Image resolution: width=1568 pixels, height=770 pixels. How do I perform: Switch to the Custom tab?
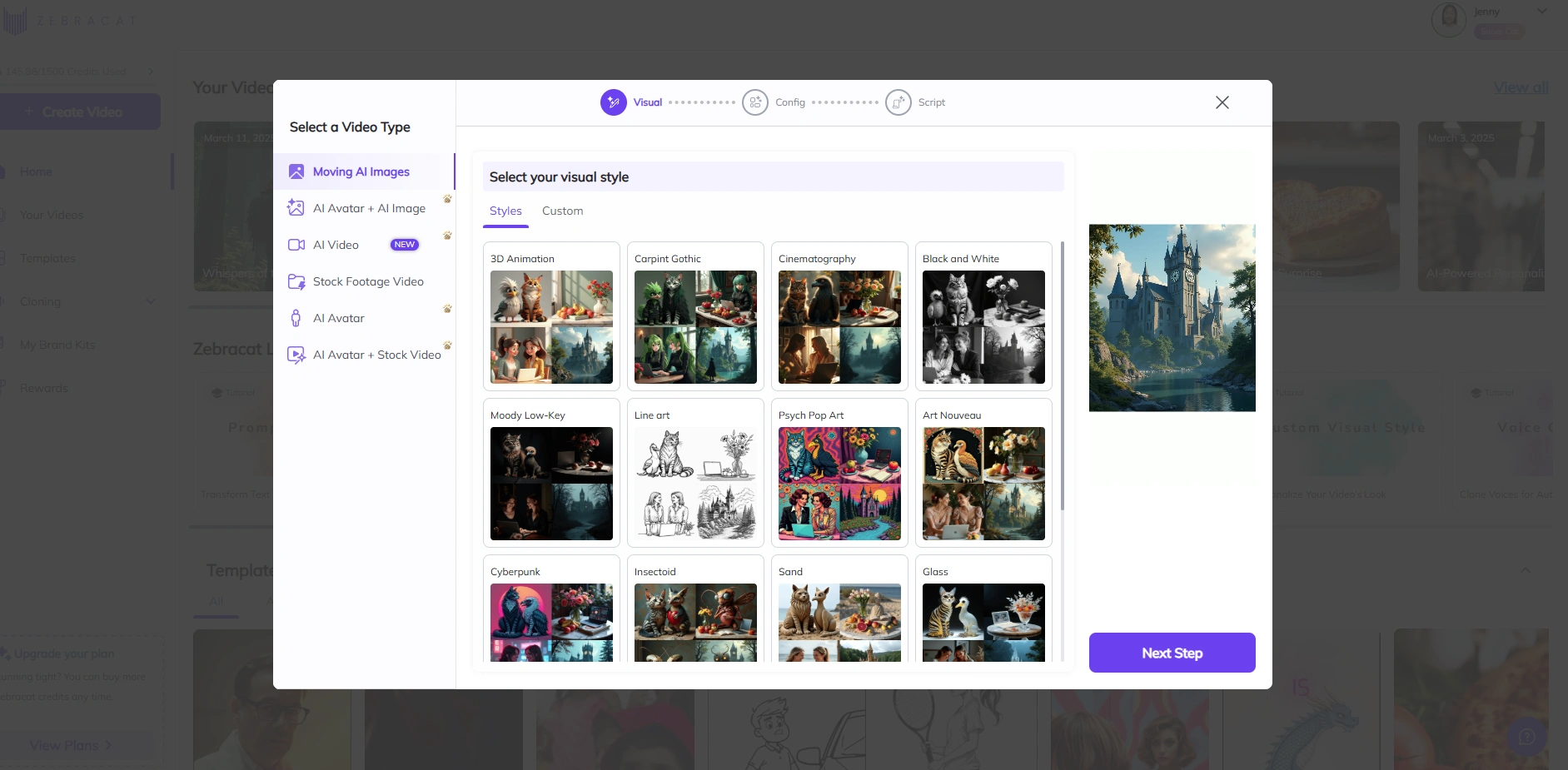pos(563,211)
